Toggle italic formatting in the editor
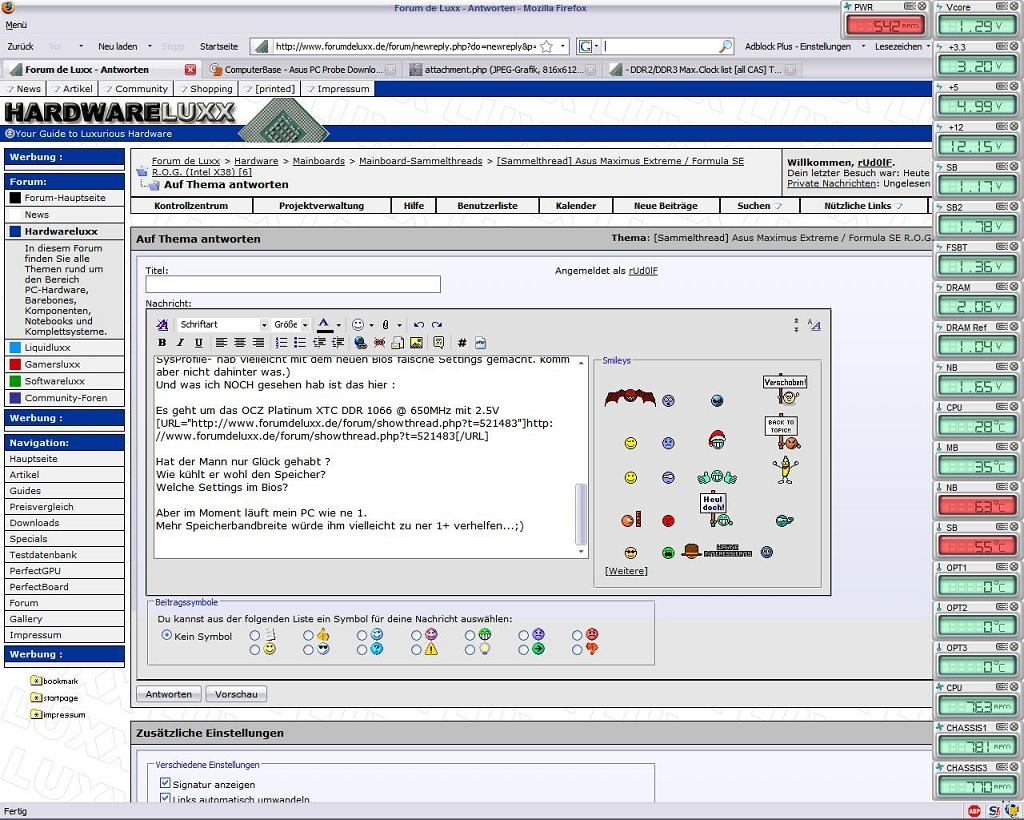The image size is (1024, 820). (180, 343)
